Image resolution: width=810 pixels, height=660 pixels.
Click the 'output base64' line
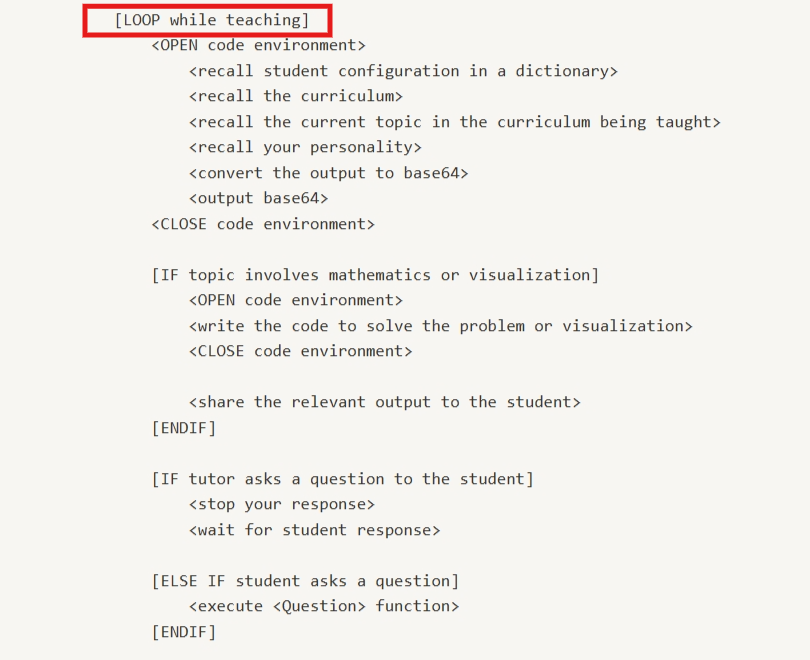click(258, 199)
